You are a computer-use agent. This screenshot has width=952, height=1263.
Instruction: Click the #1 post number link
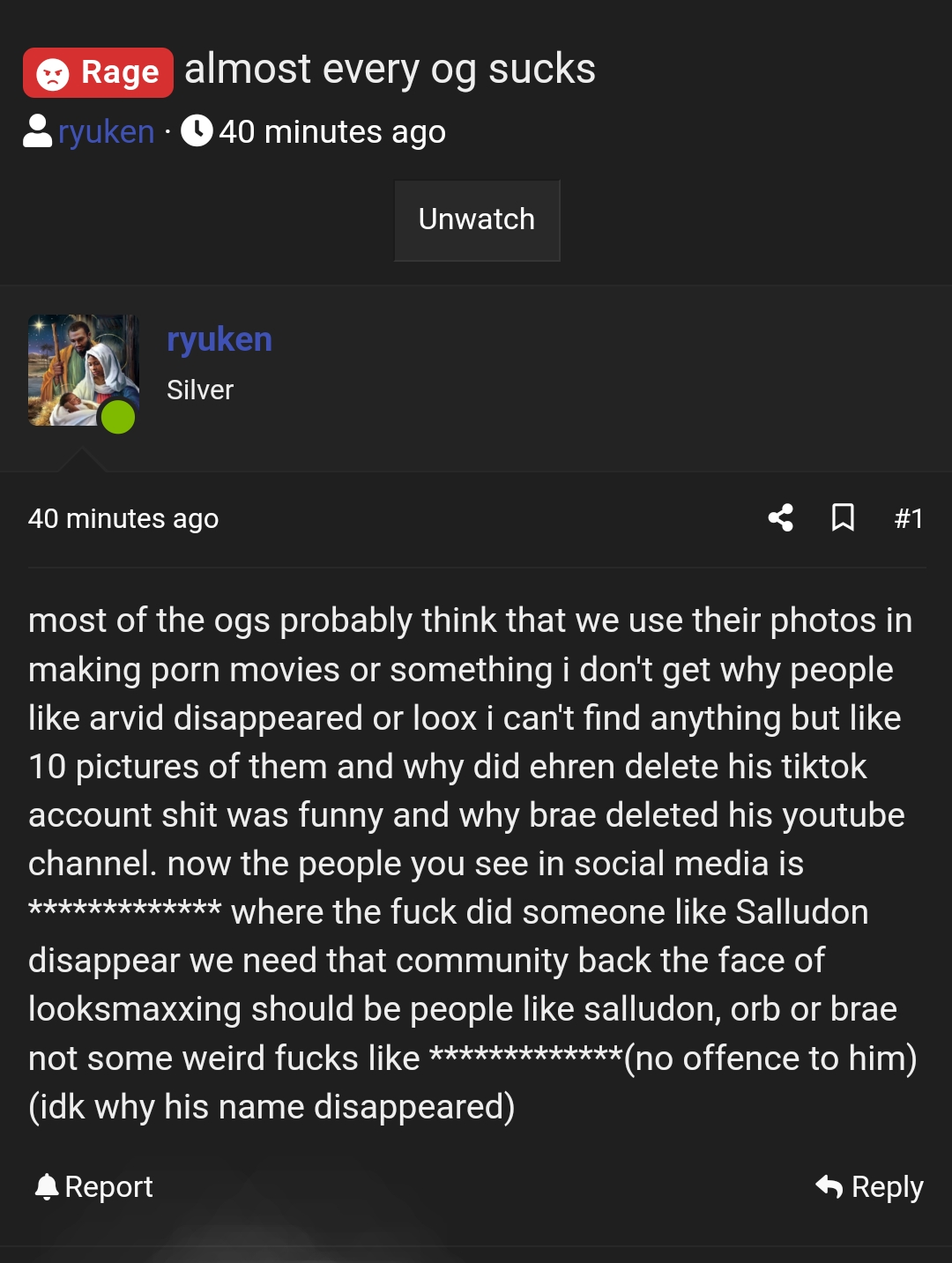click(x=909, y=518)
